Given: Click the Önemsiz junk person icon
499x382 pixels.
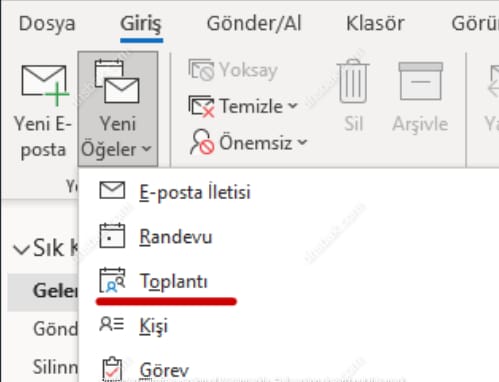Looking at the screenshot, I should pyautogui.click(x=202, y=142).
